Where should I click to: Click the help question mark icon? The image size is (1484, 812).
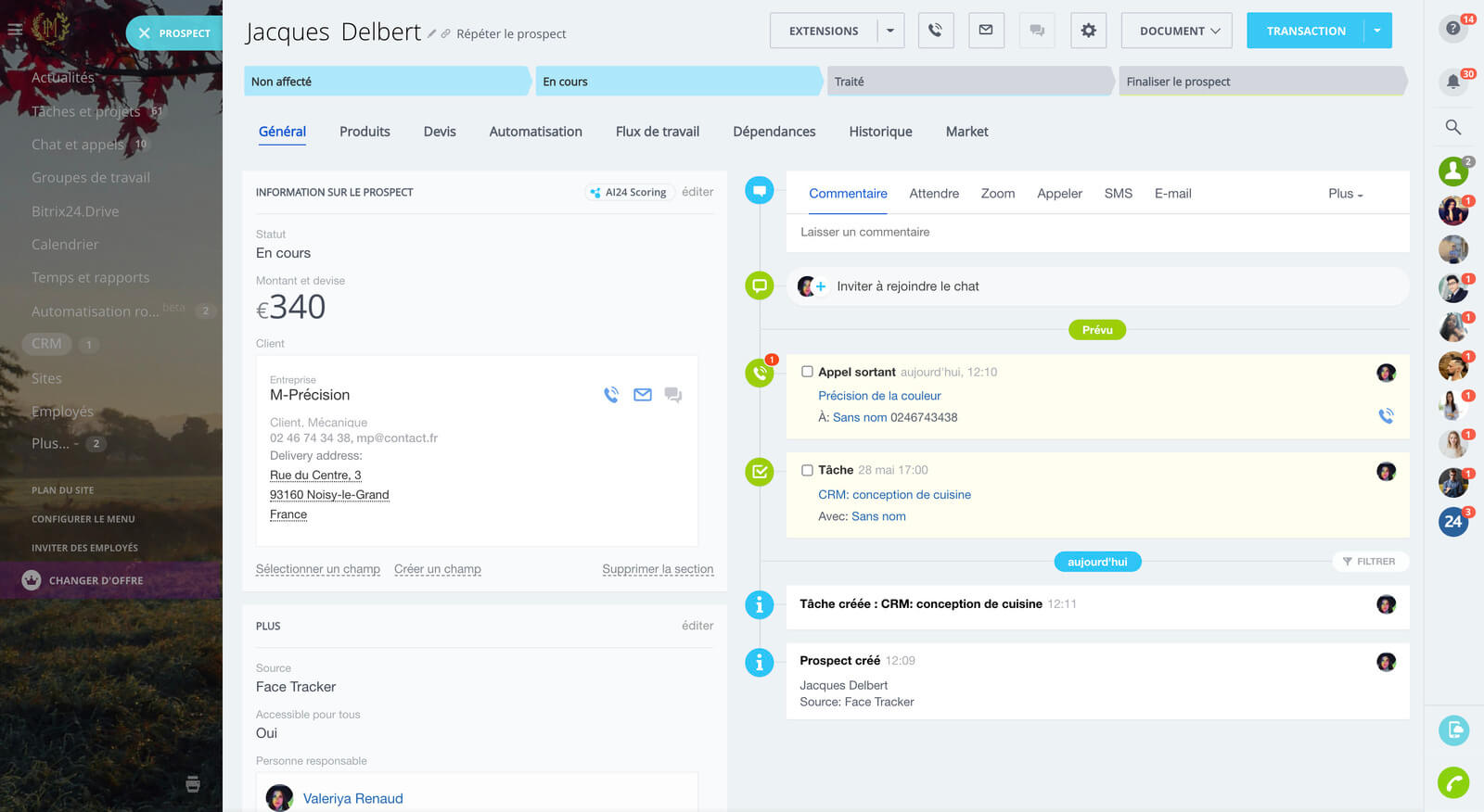pos(1452,28)
